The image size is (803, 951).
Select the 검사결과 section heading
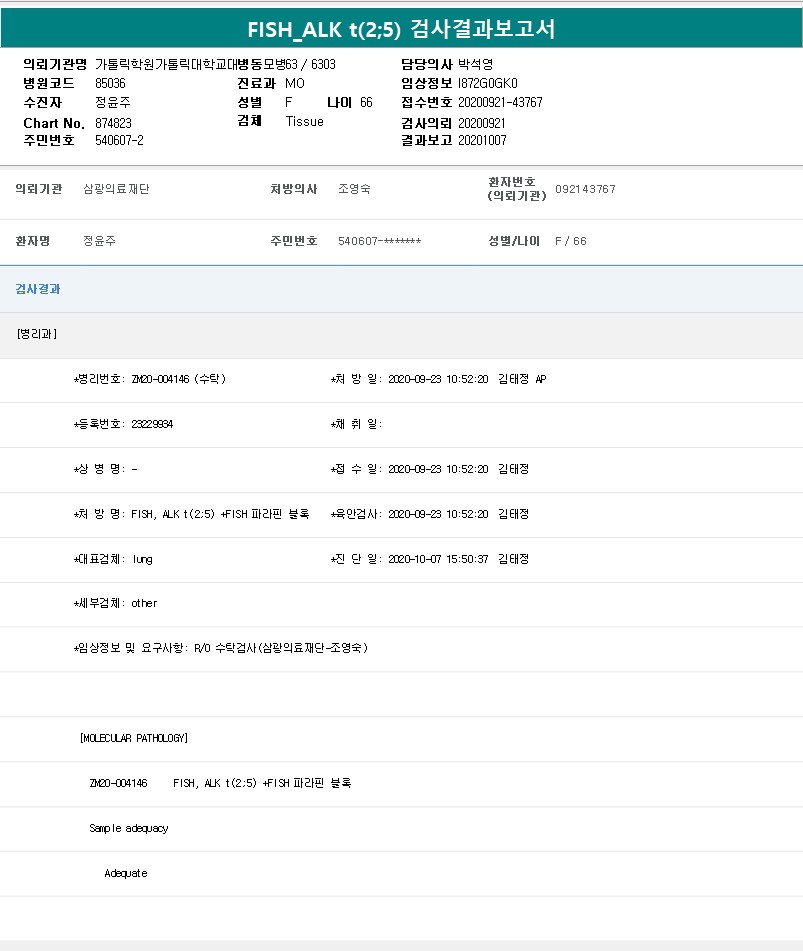point(38,289)
